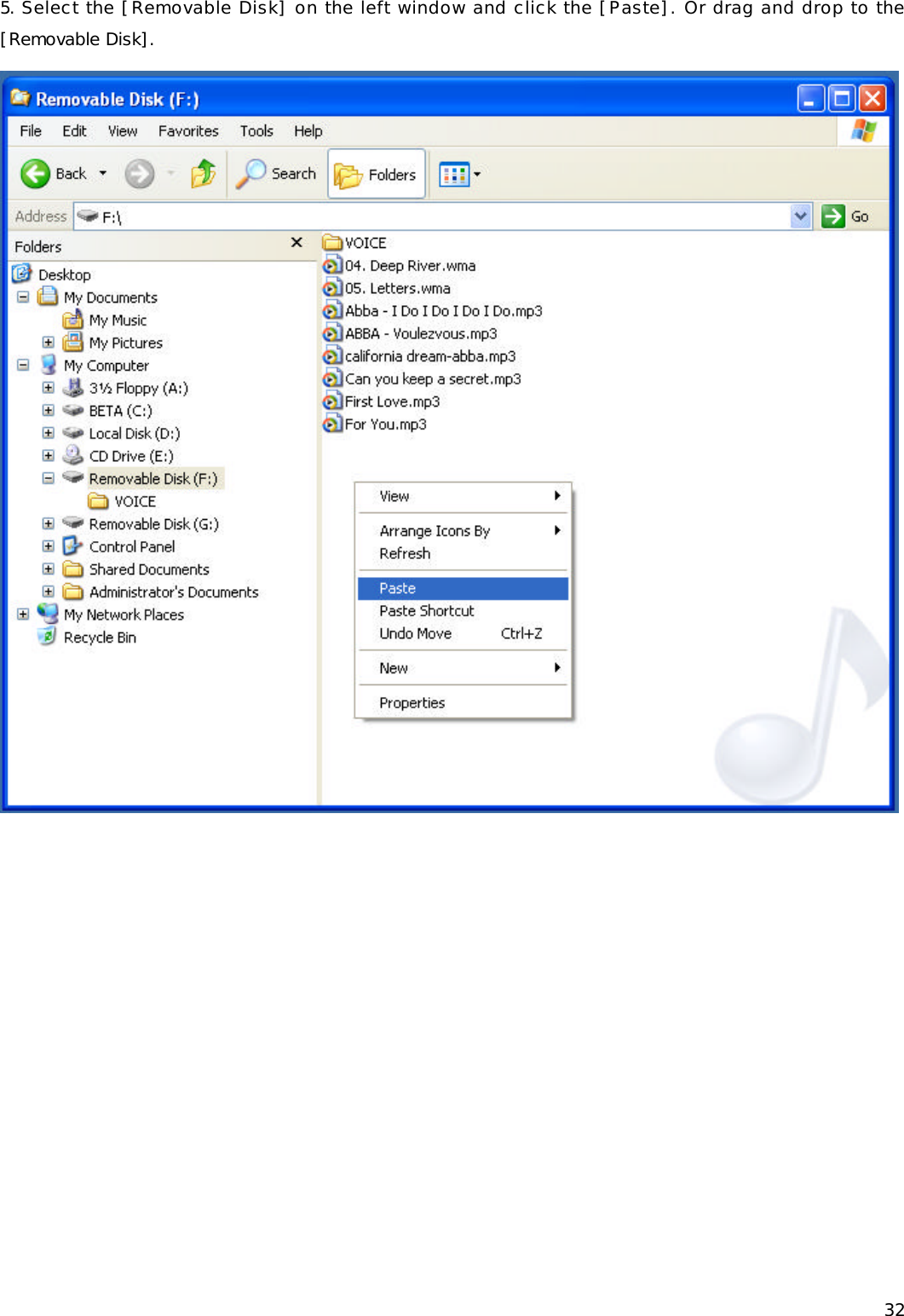Click the Recycle Bin icon
Image resolution: width=904 pixels, height=1316 pixels.
pos(48,637)
